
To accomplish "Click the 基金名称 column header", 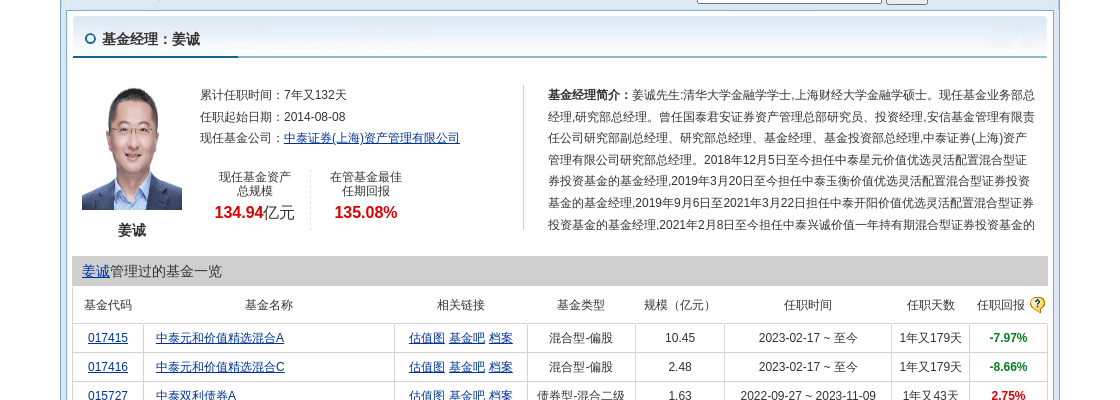I will click(269, 305).
